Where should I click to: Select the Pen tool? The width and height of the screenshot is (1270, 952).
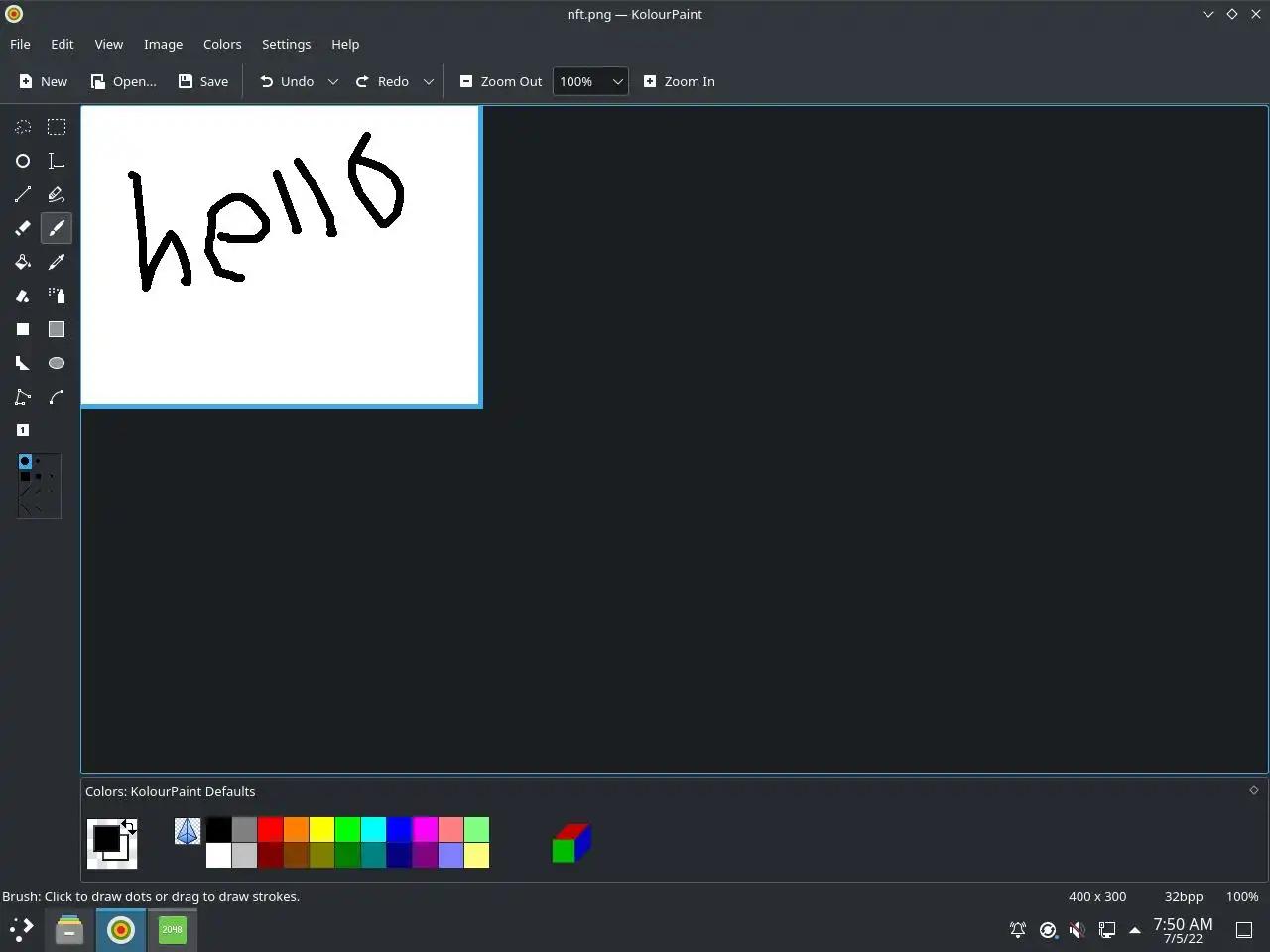pyautogui.click(x=57, y=194)
